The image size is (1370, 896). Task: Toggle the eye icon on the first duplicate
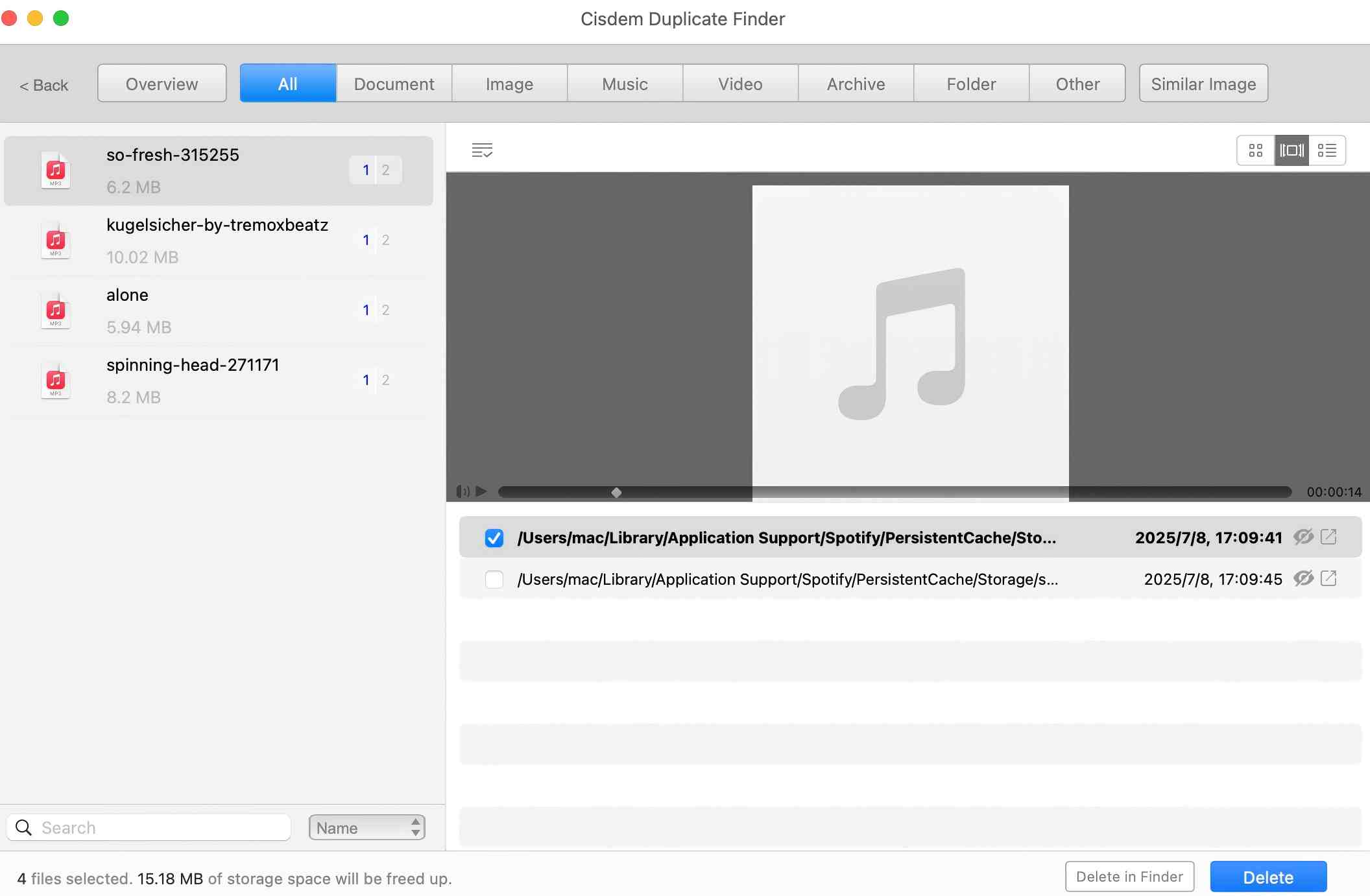coord(1304,537)
